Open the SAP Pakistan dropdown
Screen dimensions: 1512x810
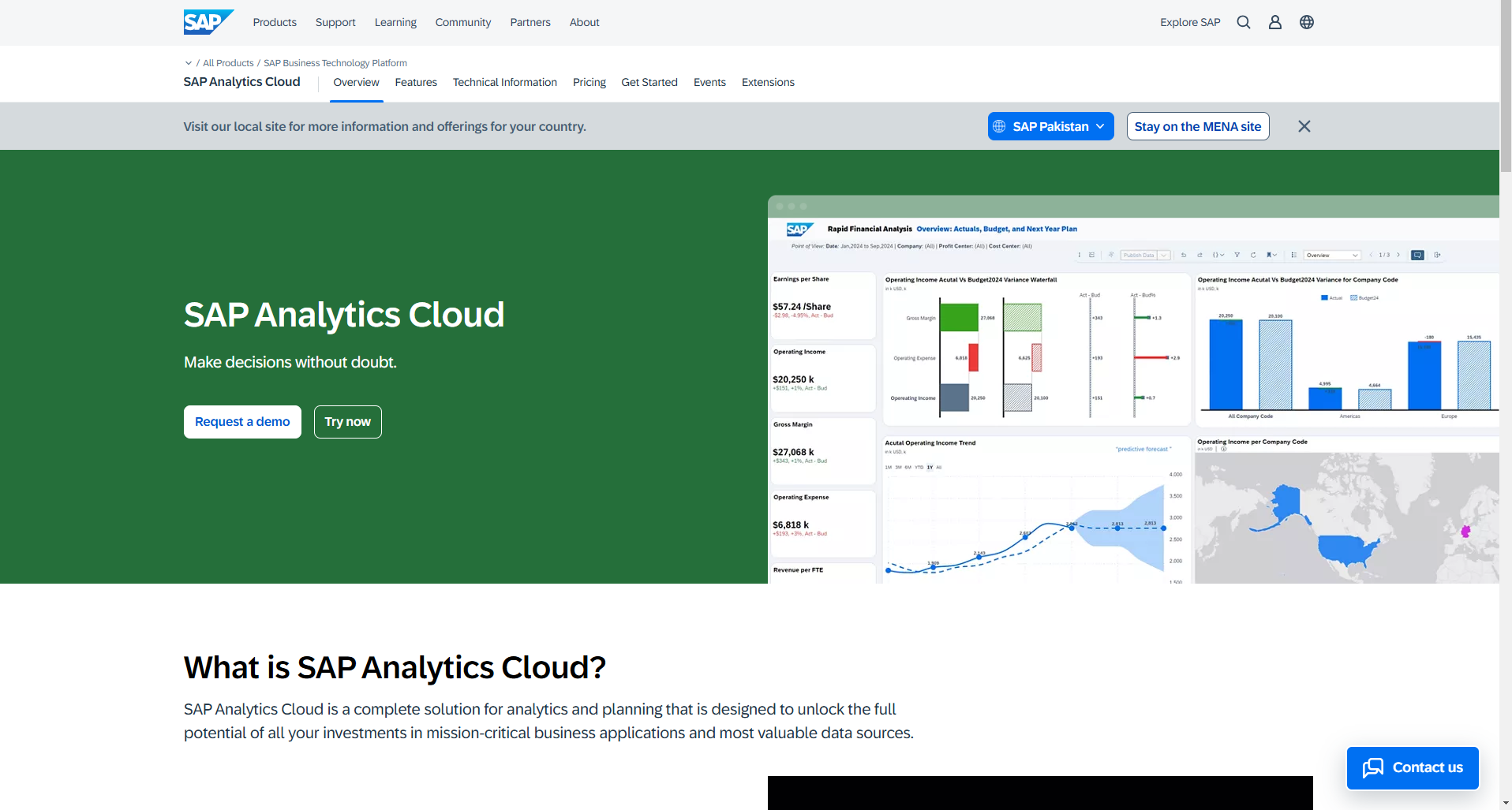pyautogui.click(x=1050, y=126)
